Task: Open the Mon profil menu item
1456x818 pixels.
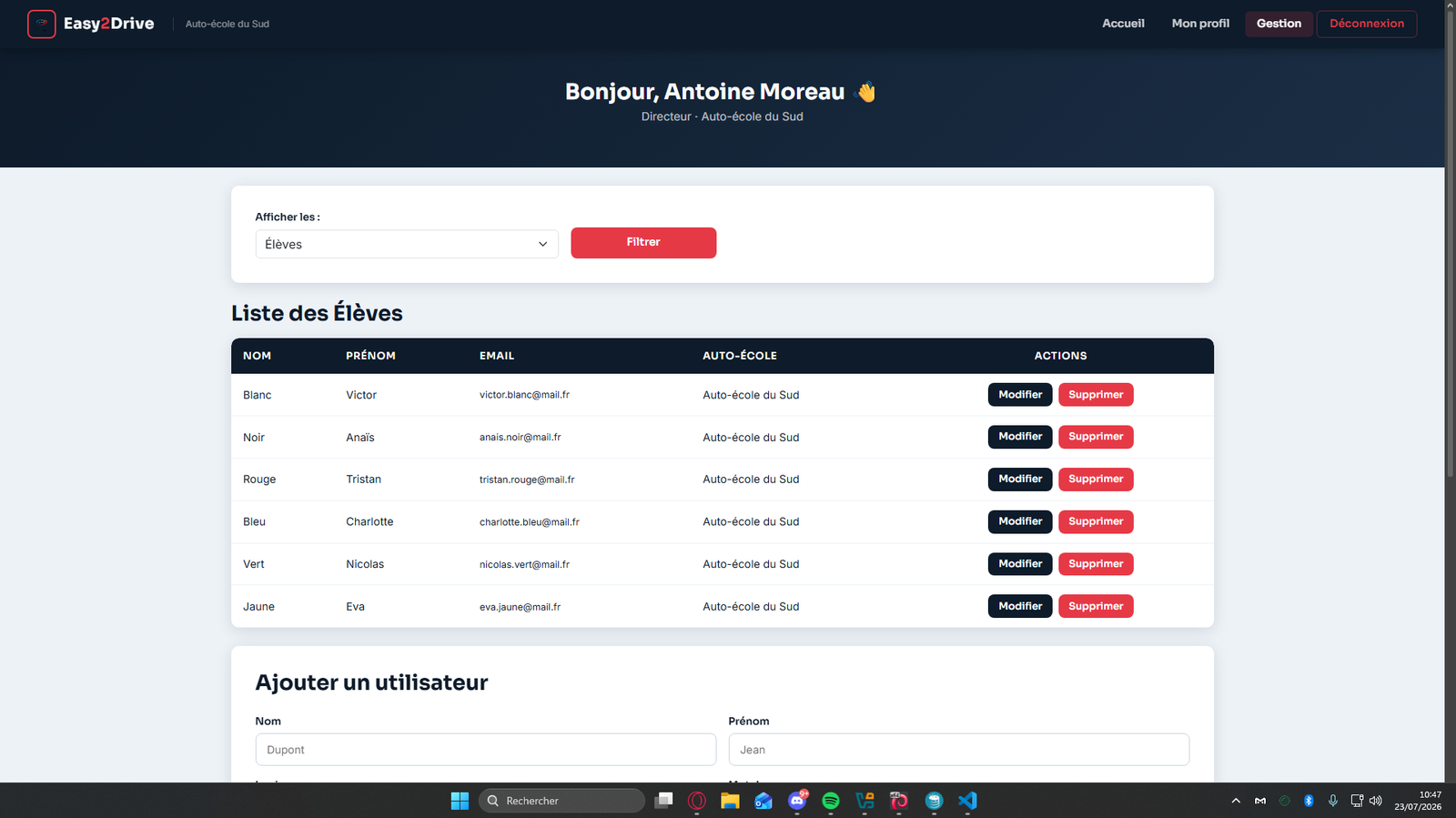Action: [x=1200, y=24]
